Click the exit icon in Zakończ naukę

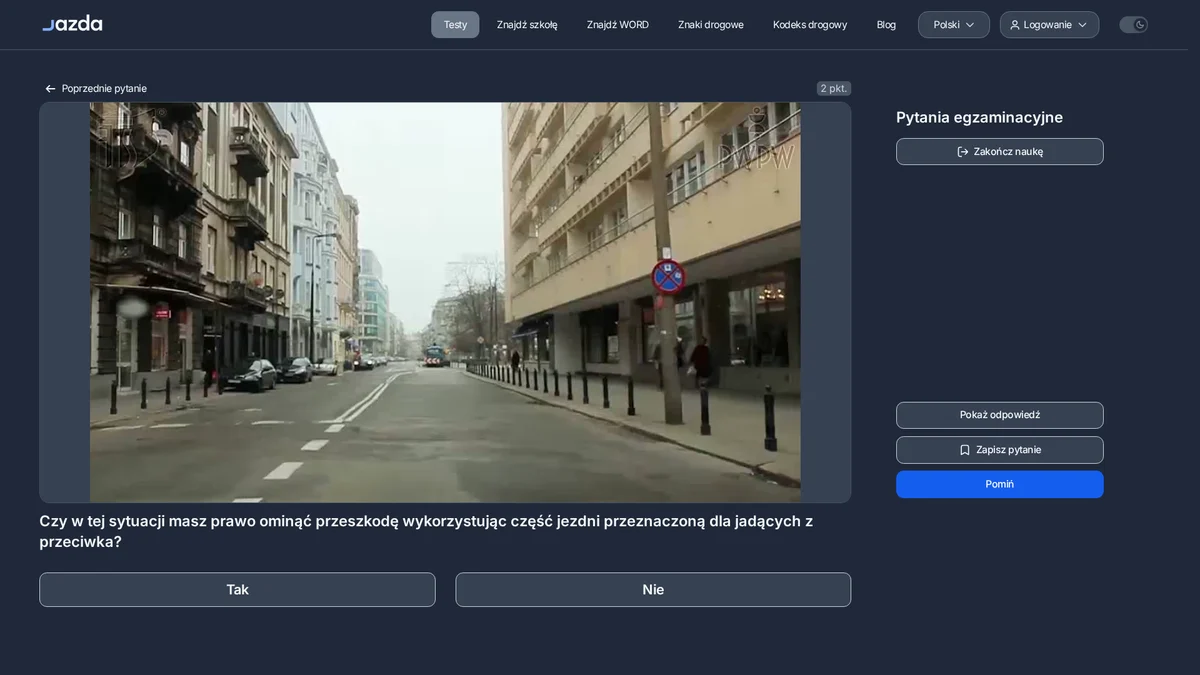pyautogui.click(x=963, y=152)
